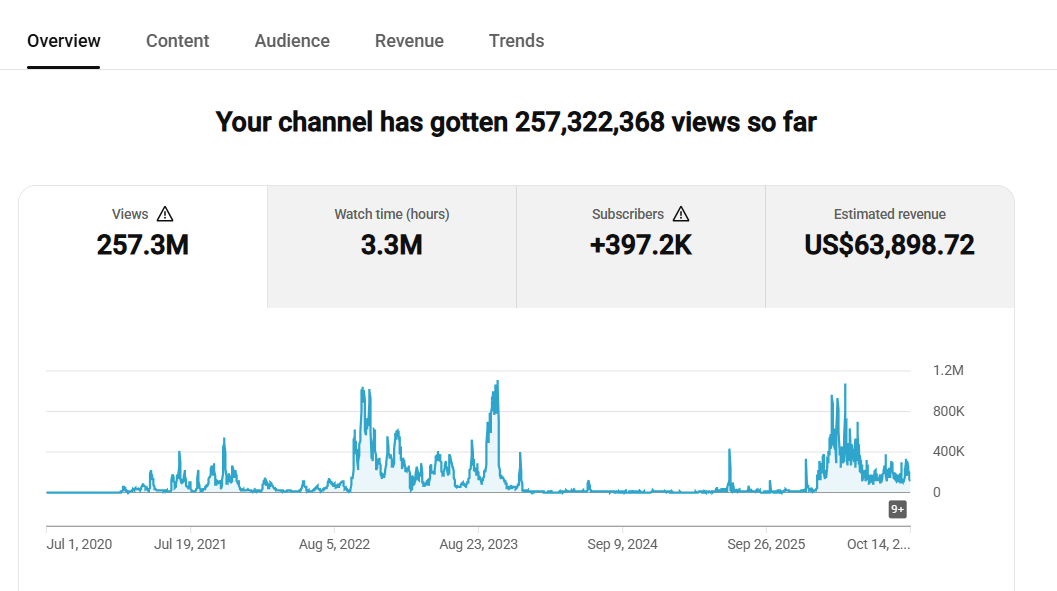Click the Aug 5, 2022 axis label

coord(334,545)
